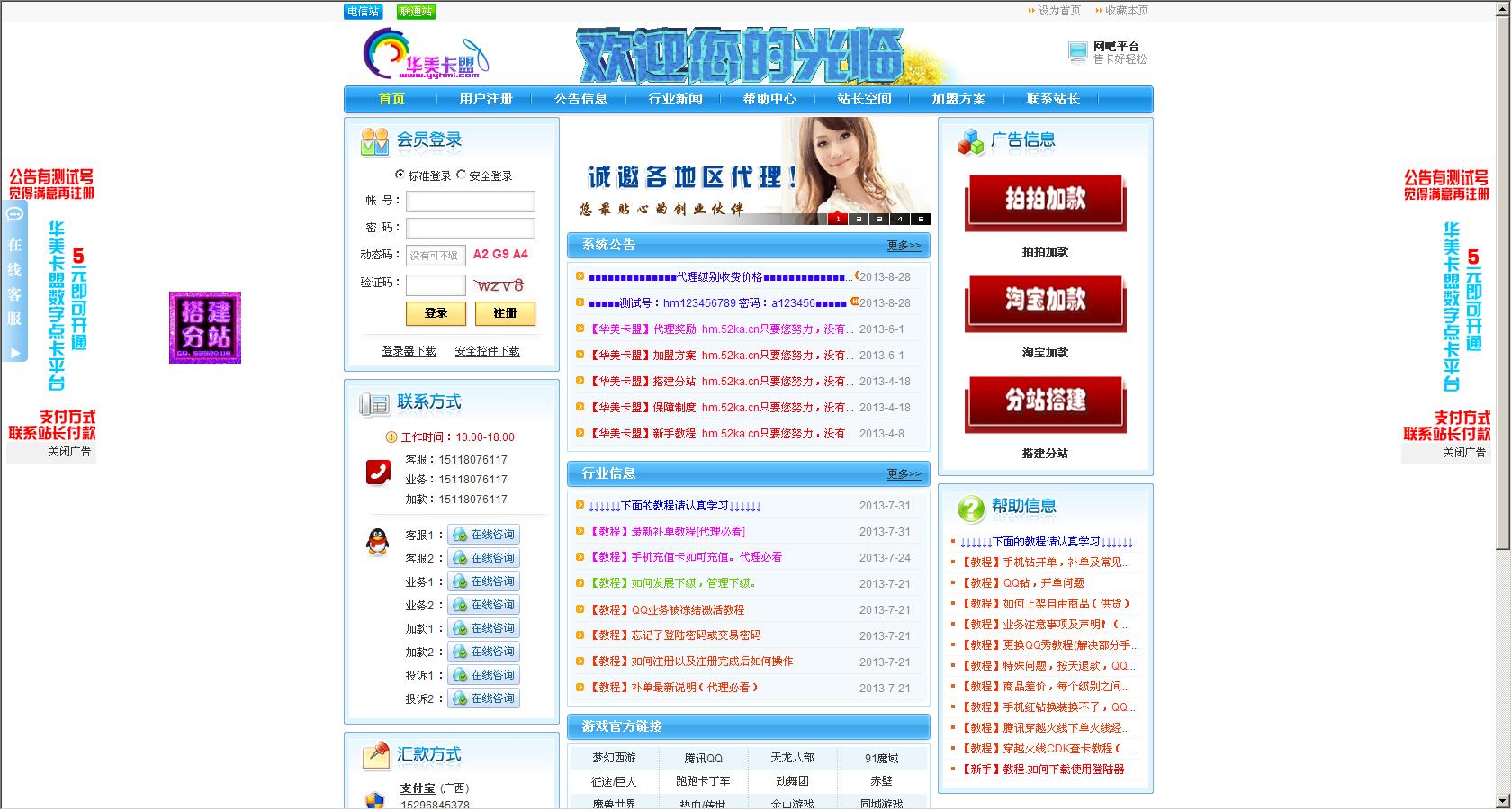The image size is (1512, 810).
Task: Click the 淘宝加款 red banner icon
Action: coord(1045,302)
